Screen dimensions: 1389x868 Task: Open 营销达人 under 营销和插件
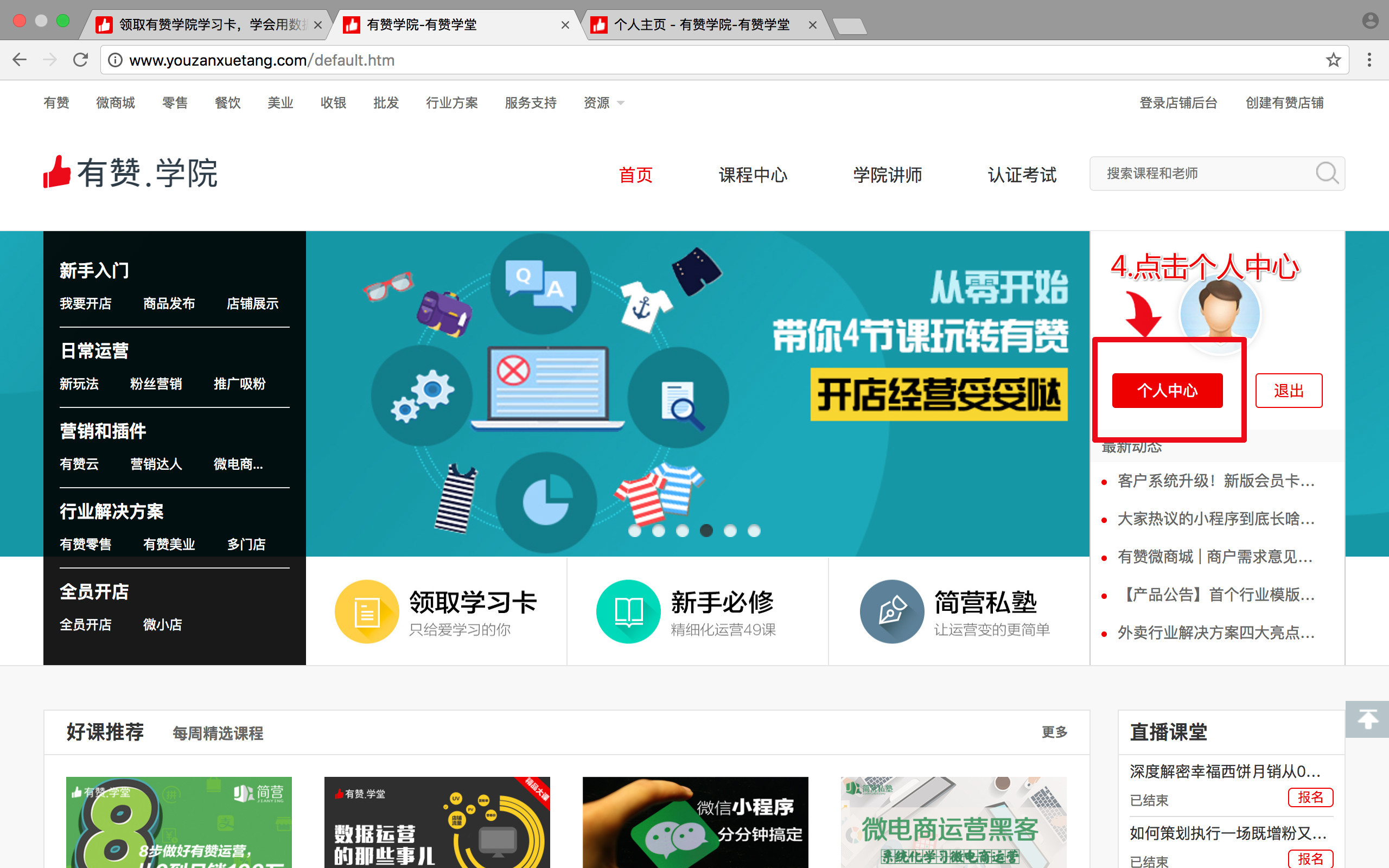coord(156,464)
